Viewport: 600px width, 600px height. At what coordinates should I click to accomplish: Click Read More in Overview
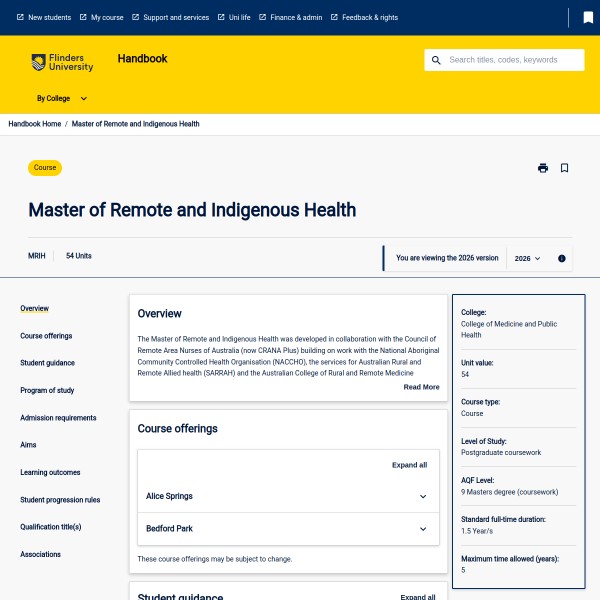click(x=421, y=387)
